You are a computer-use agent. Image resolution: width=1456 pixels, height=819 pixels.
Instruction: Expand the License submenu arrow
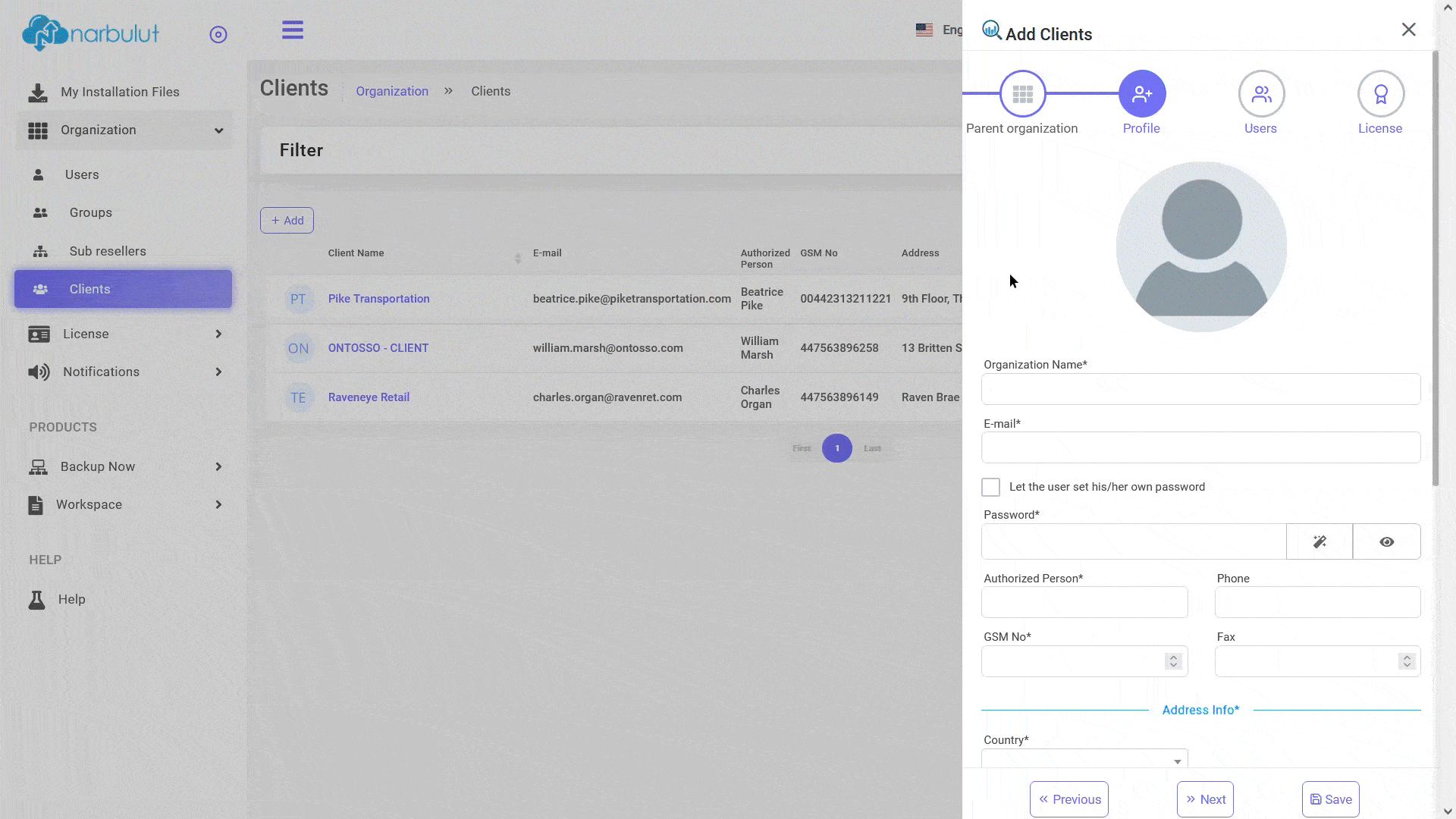point(218,334)
